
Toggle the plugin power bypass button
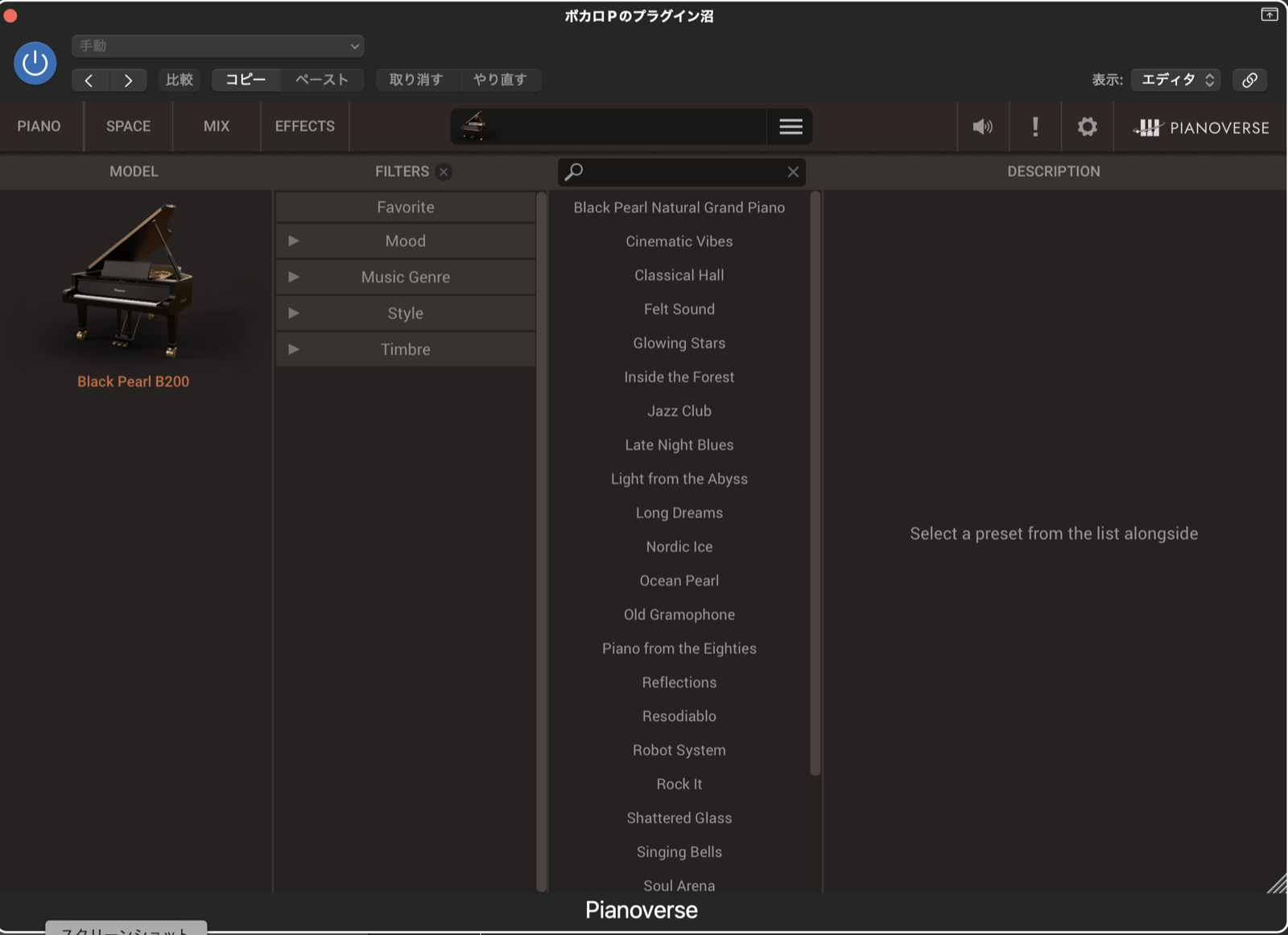click(35, 63)
